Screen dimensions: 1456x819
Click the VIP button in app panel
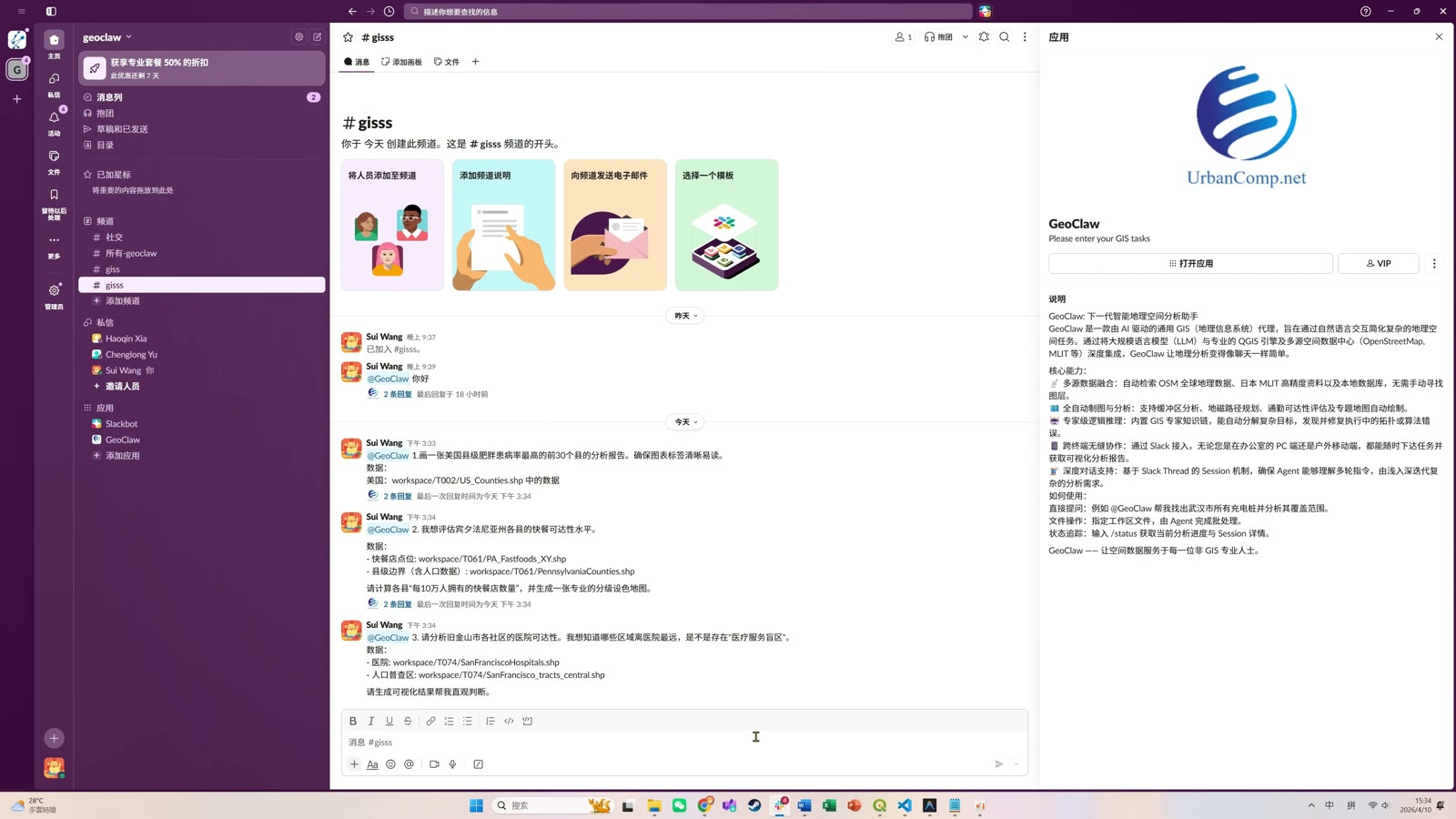pos(1379,264)
